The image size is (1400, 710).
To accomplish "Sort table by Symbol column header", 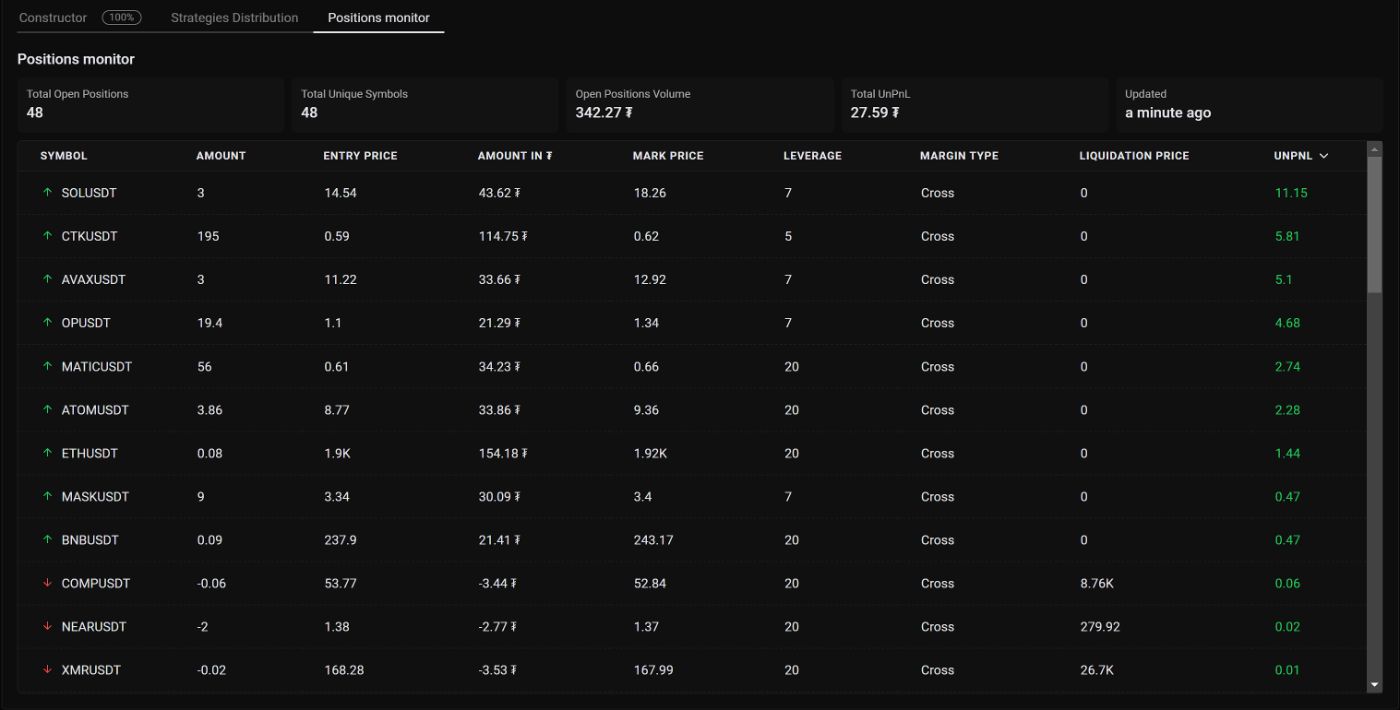I will coord(63,156).
